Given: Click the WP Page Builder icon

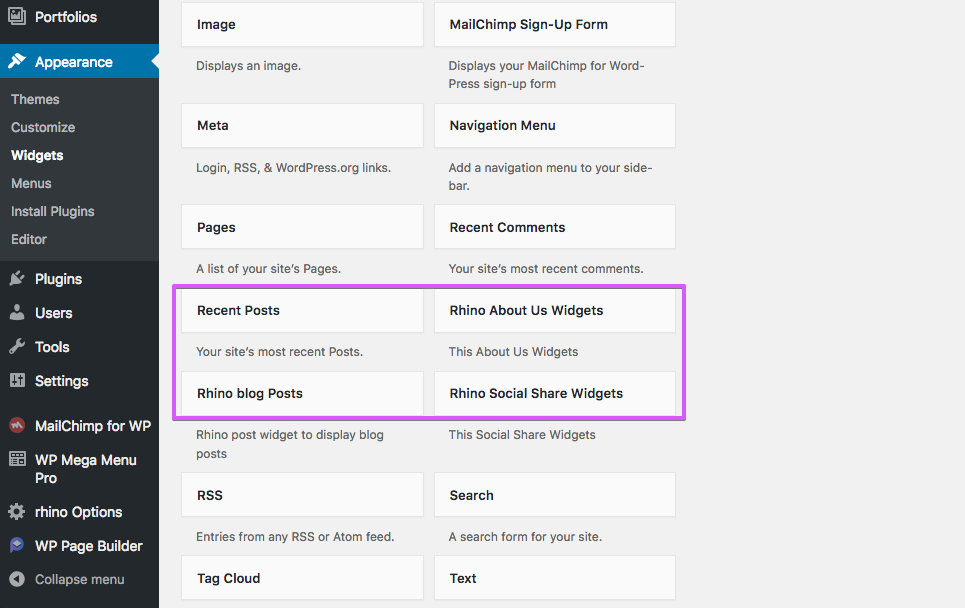Looking at the screenshot, I should pyautogui.click(x=17, y=545).
